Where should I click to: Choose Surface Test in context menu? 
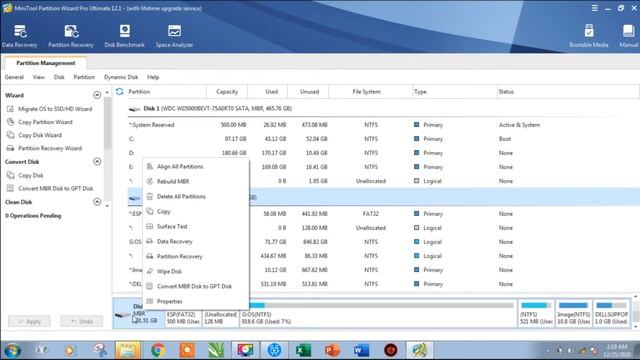196,226
